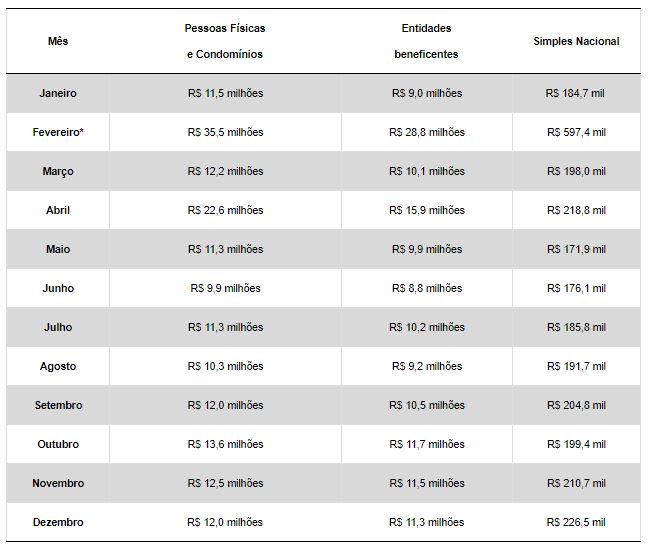Click the R$ 210,7 mil cell

point(576,483)
